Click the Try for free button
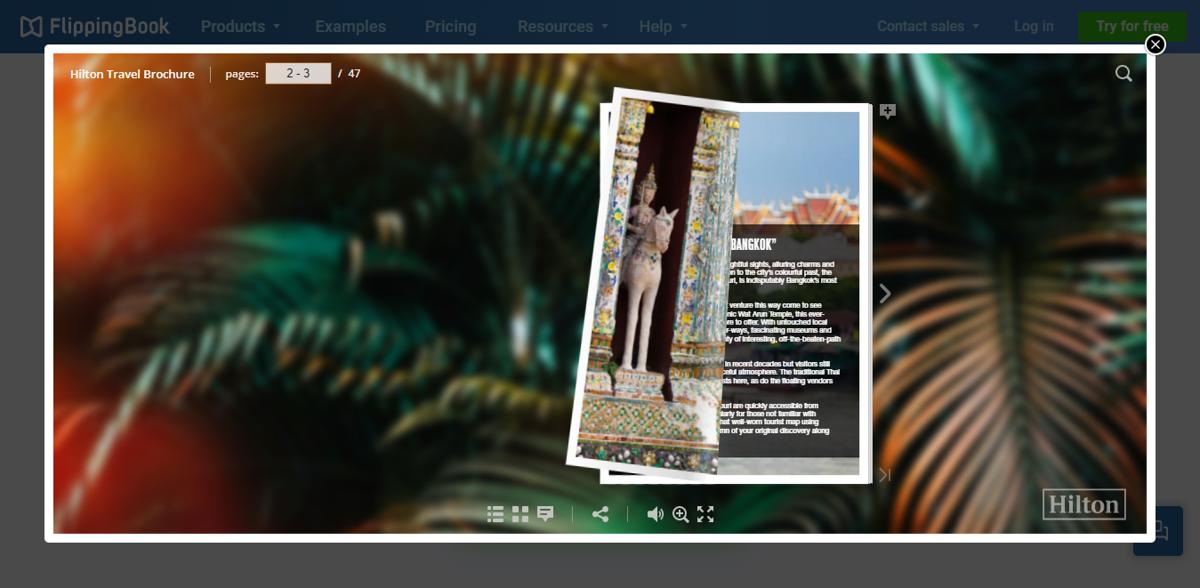This screenshot has height=588, width=1200. [x=1131, y=26]
